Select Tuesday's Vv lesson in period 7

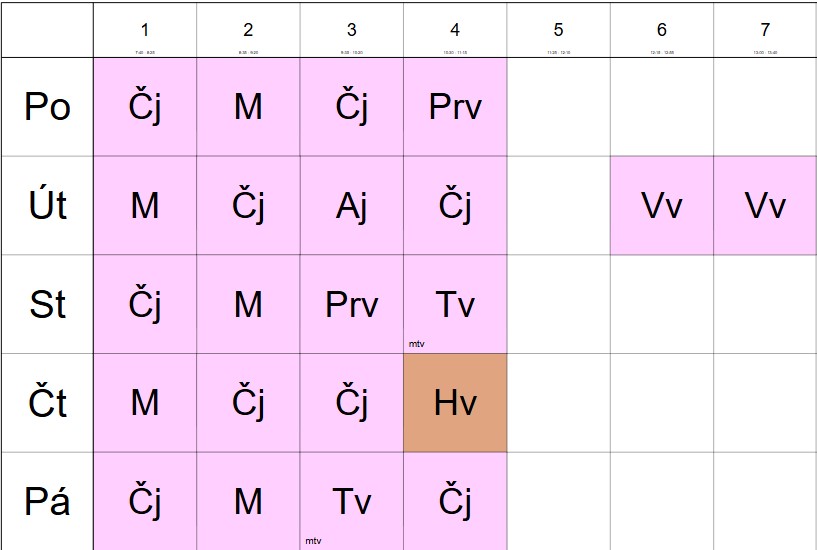pyautogui.click(x=765, y=206)
